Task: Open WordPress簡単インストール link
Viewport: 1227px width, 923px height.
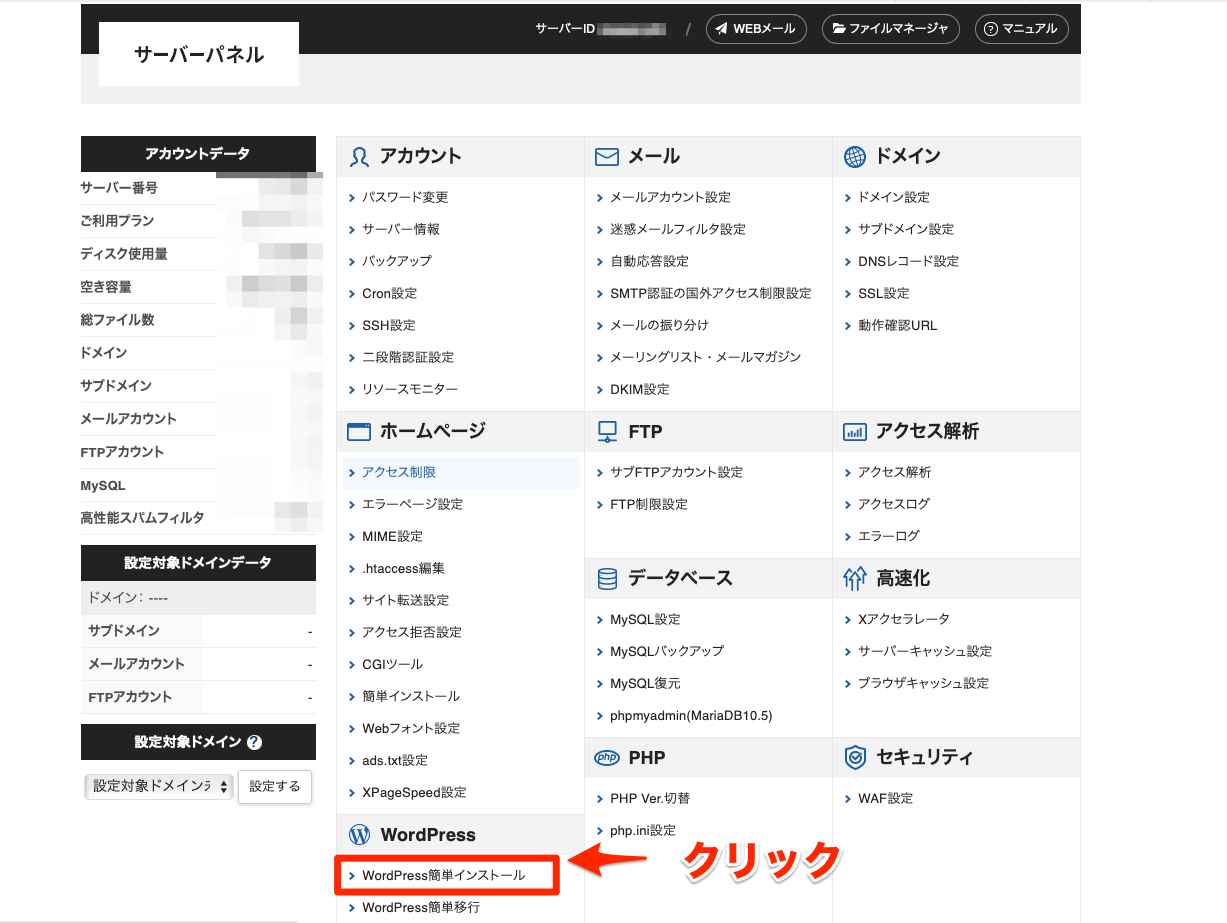Action: point(443,875)
